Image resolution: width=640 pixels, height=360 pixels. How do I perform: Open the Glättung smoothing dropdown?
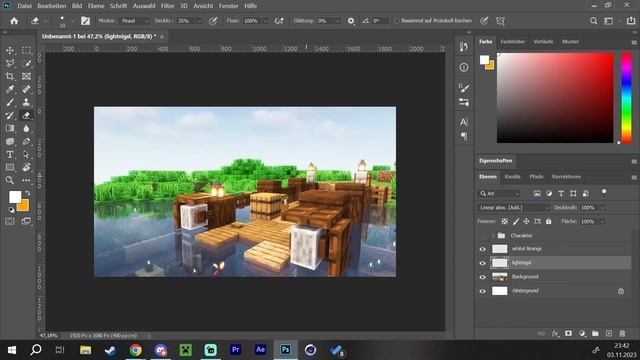(338, 21)
